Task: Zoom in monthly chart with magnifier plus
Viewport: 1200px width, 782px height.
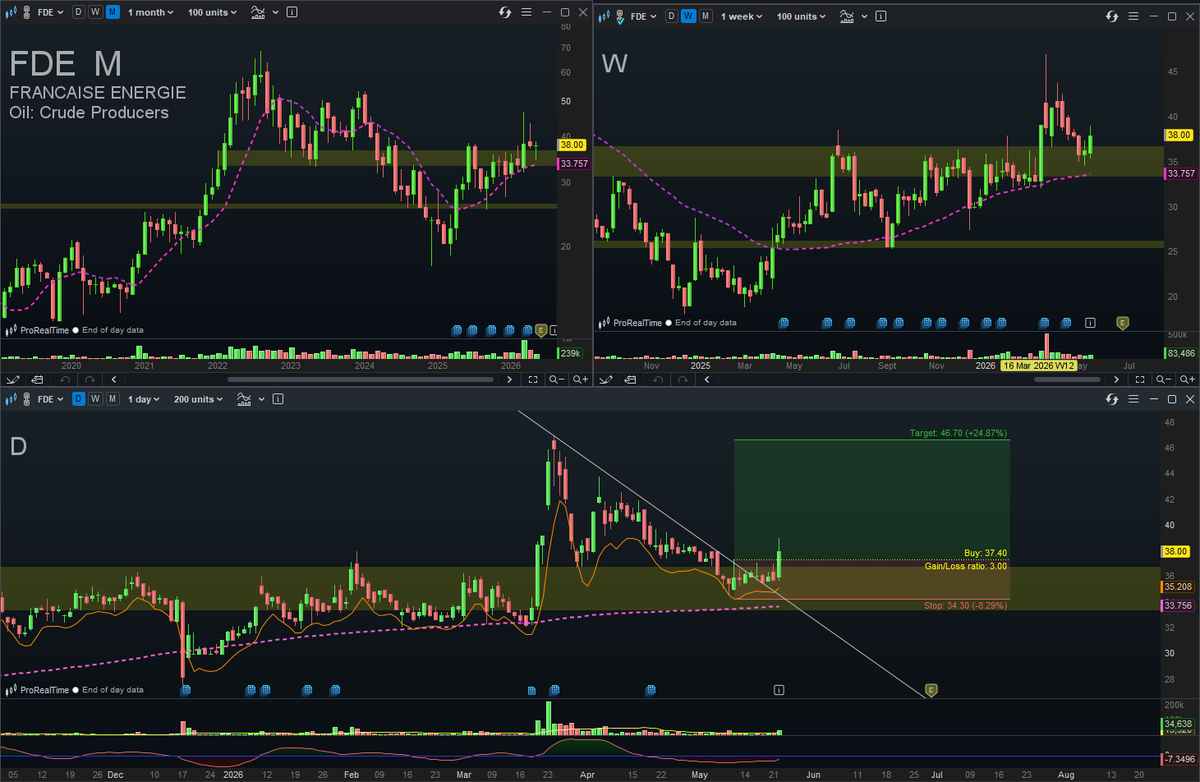Action: (x=579, y=379)
